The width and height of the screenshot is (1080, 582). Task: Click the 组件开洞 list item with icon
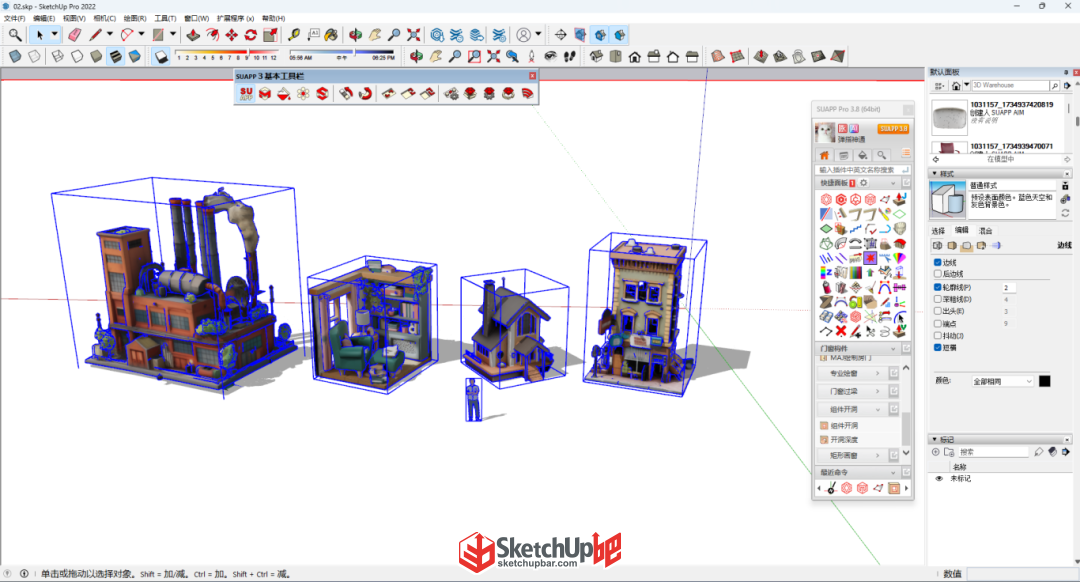click(839, 426)
